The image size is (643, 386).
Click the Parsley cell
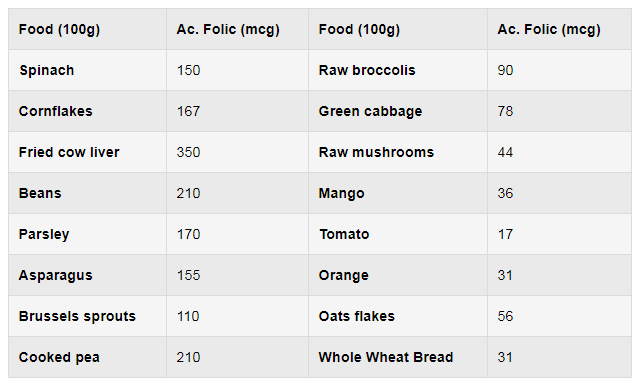click(x=87, y=234)
